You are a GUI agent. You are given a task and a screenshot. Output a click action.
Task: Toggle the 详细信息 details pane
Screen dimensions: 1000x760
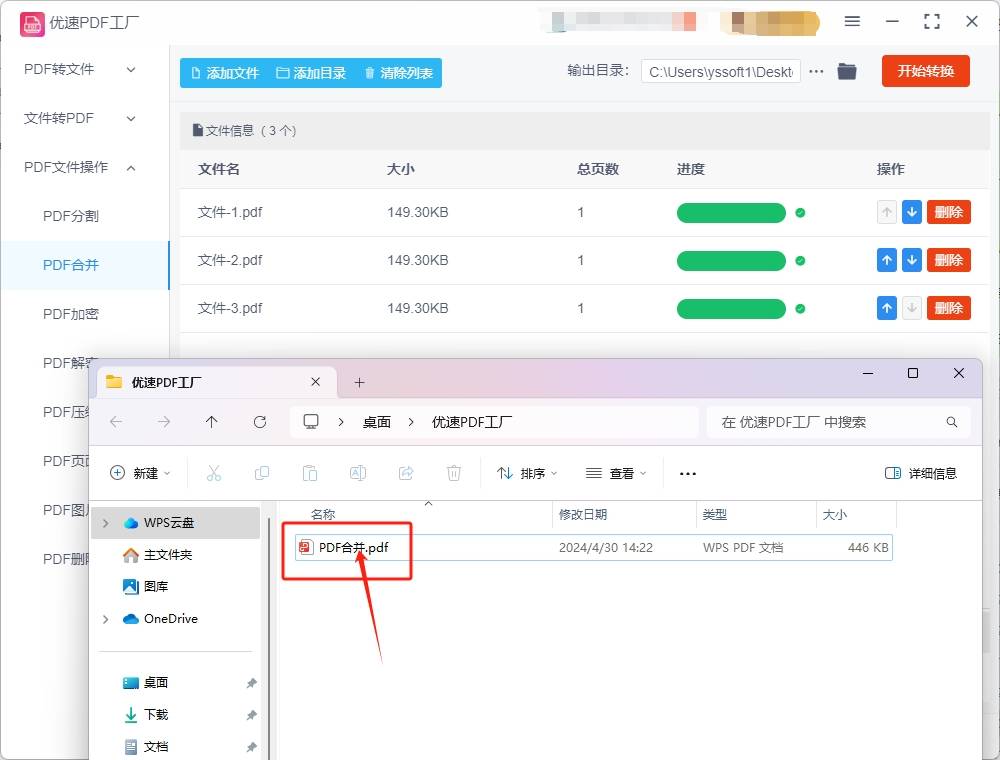[920, 473]
